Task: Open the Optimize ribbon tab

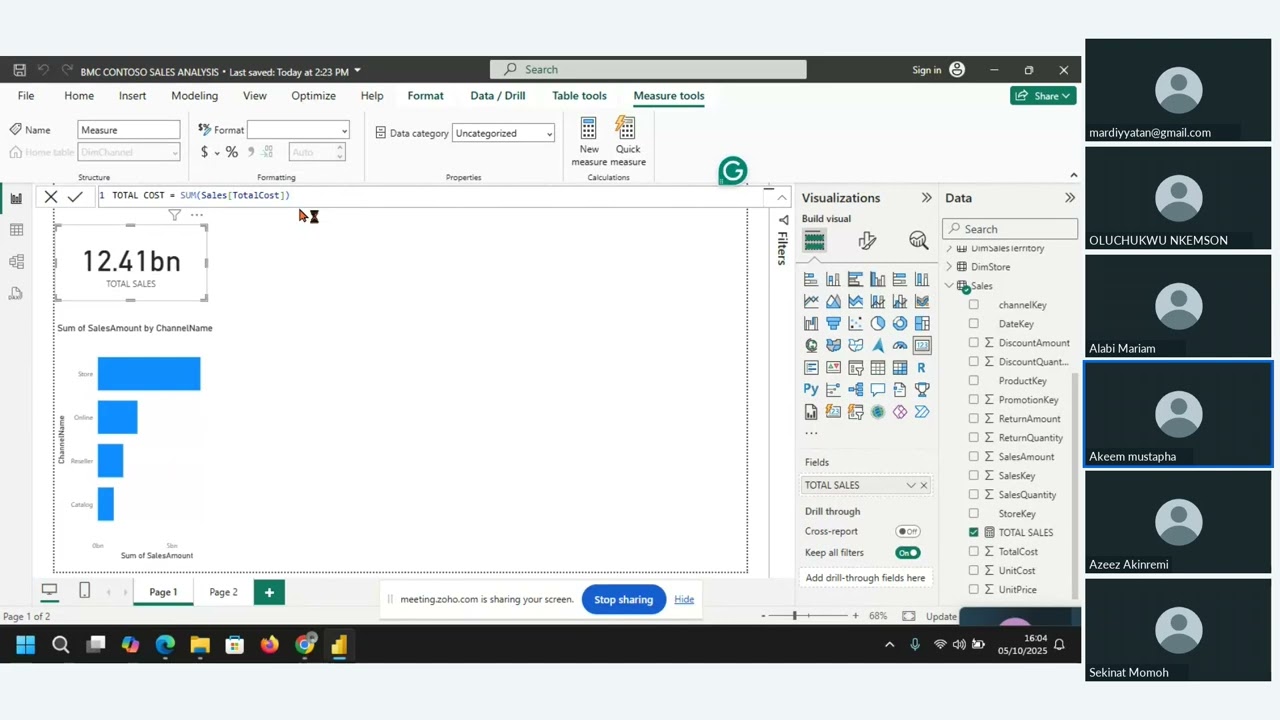Action: click(x=313, y=96)
